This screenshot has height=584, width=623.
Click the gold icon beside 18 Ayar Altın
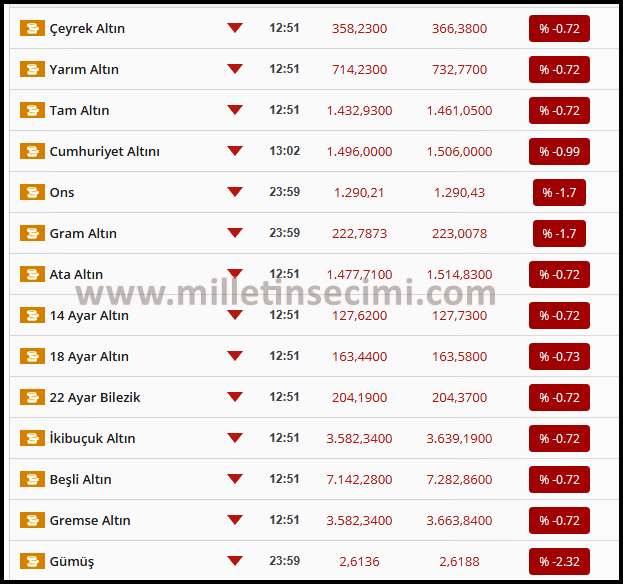click(x=32, y=356)
